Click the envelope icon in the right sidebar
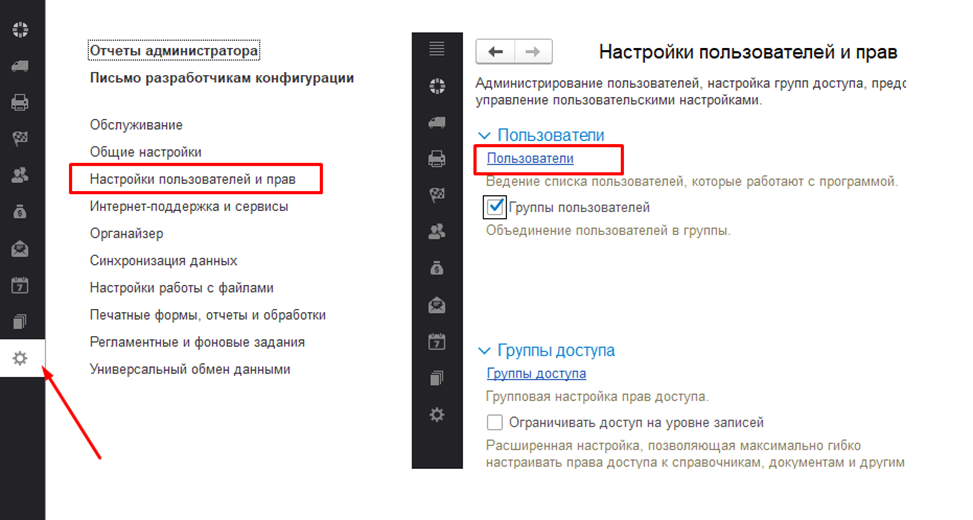Screen dimensions: 973x520 tap(436, 305)
